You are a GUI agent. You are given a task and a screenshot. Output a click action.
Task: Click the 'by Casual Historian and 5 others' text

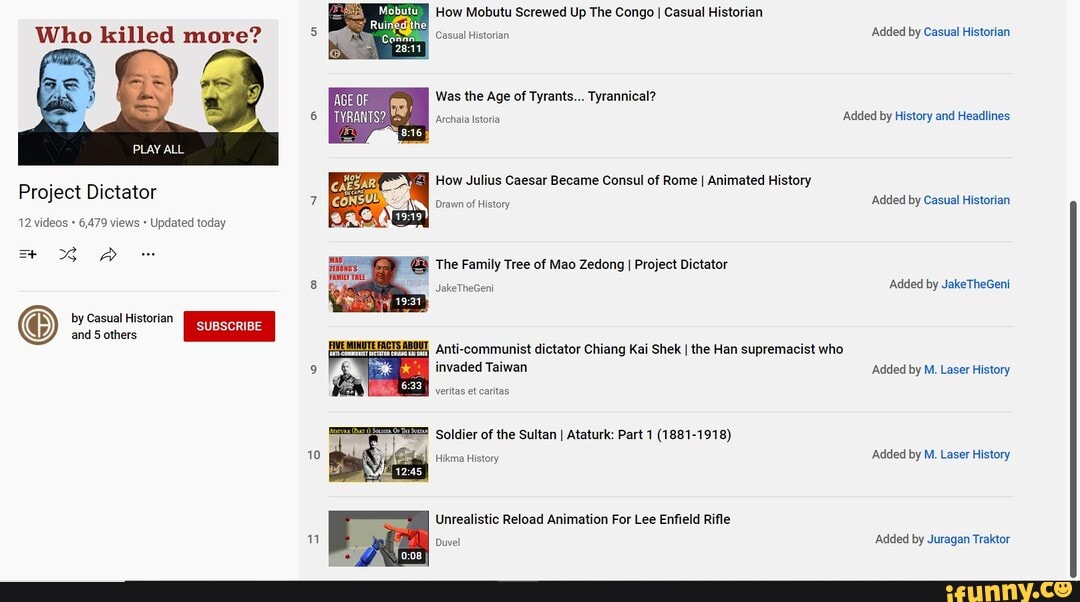(121, 326)
